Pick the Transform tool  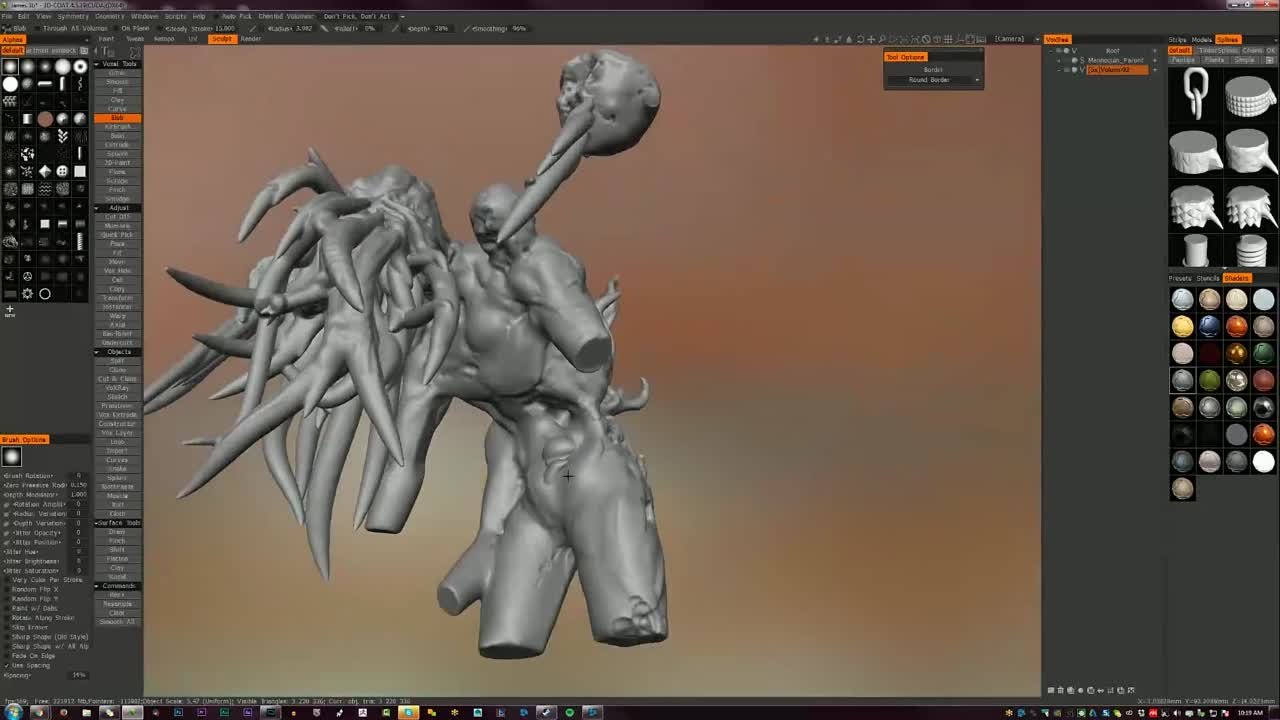(117, 298)
